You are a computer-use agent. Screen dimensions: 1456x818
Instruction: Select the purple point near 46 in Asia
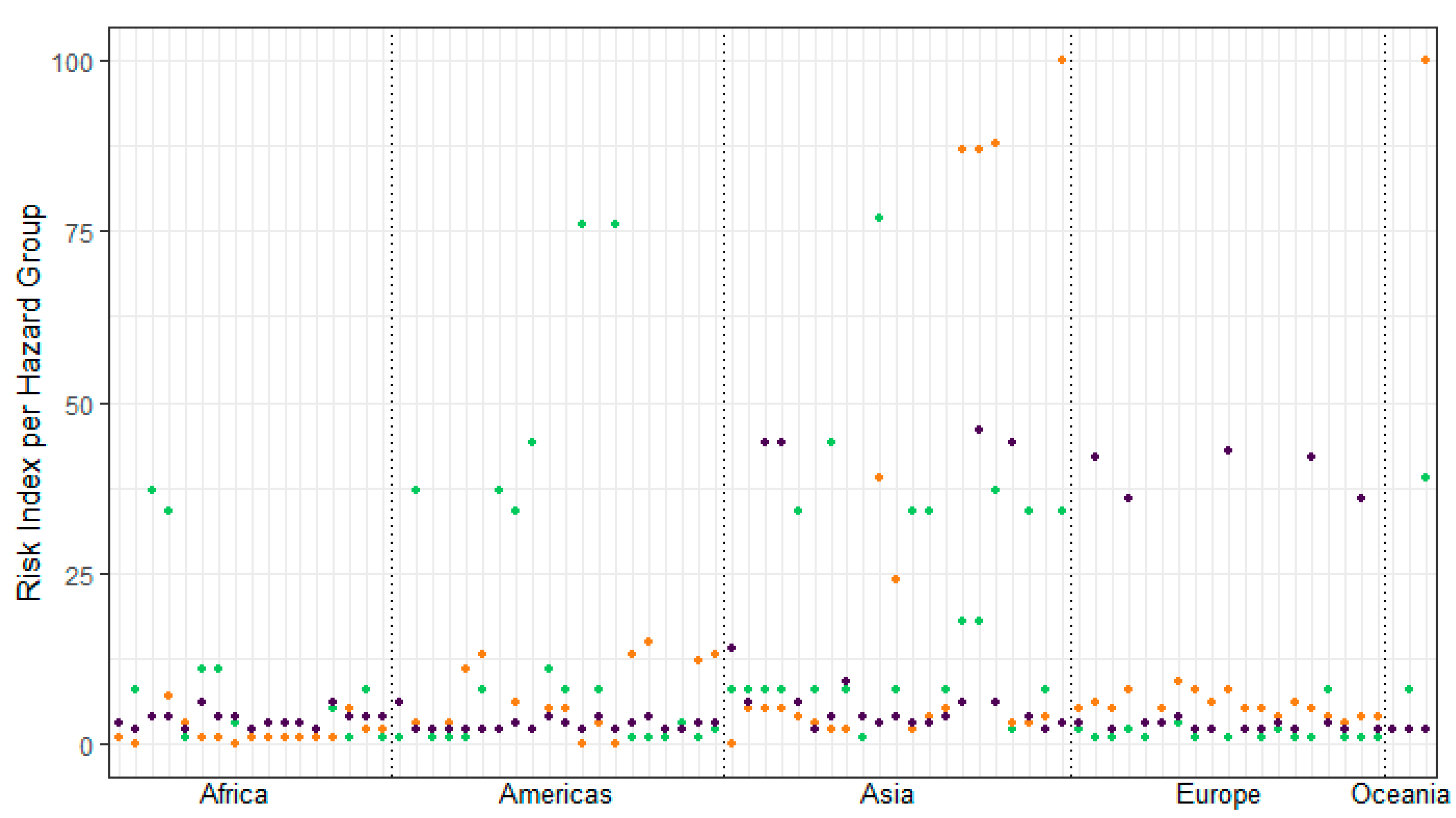coord(979,429)
